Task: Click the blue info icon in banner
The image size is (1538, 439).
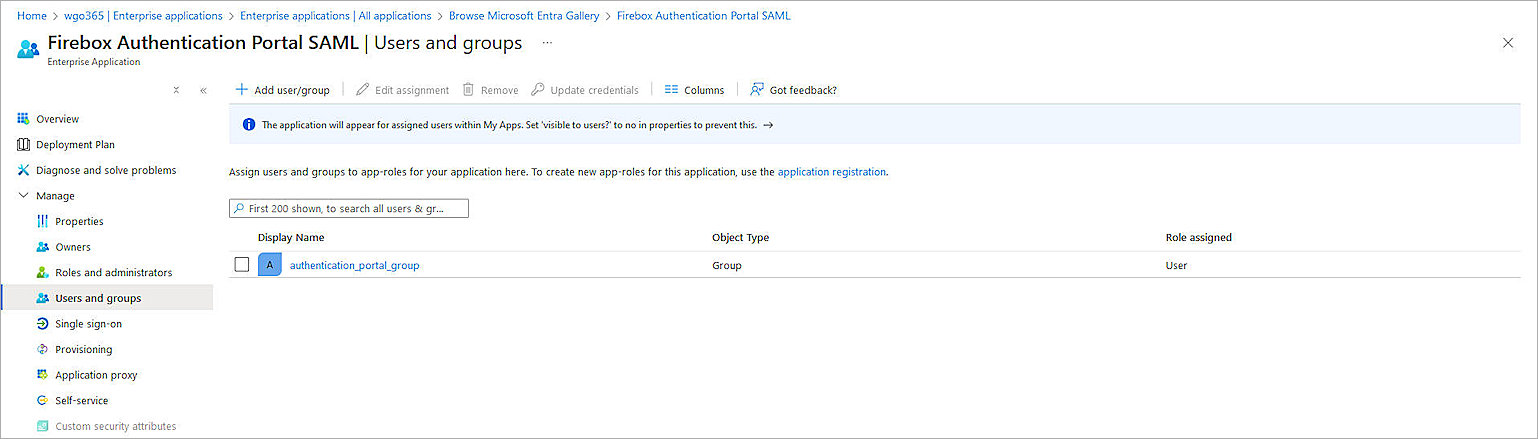Action: (x=249, y=125)
